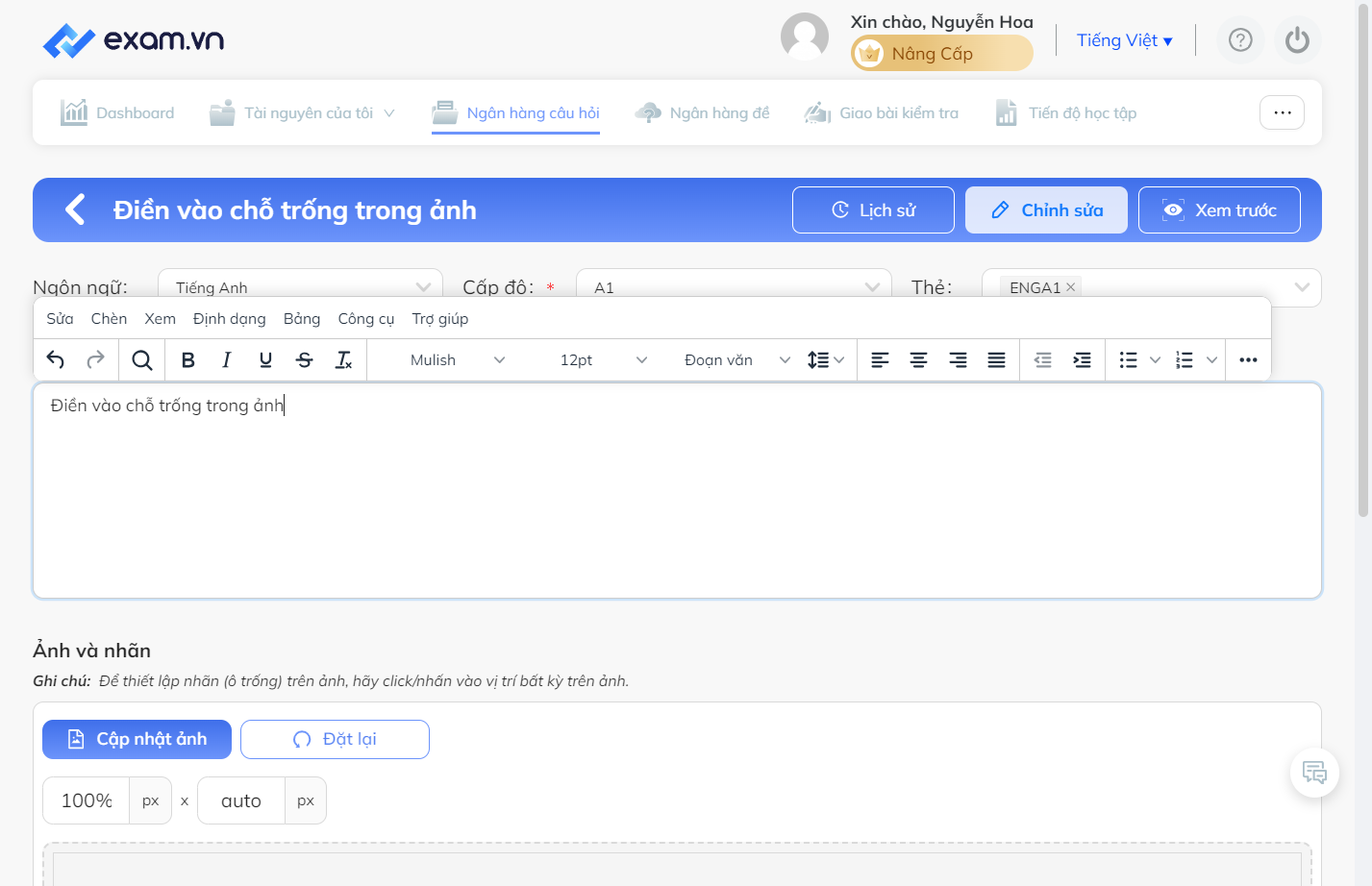Insert a bullet list
This screenshot has height=886, width=1372.
(x=1129, y=360)
